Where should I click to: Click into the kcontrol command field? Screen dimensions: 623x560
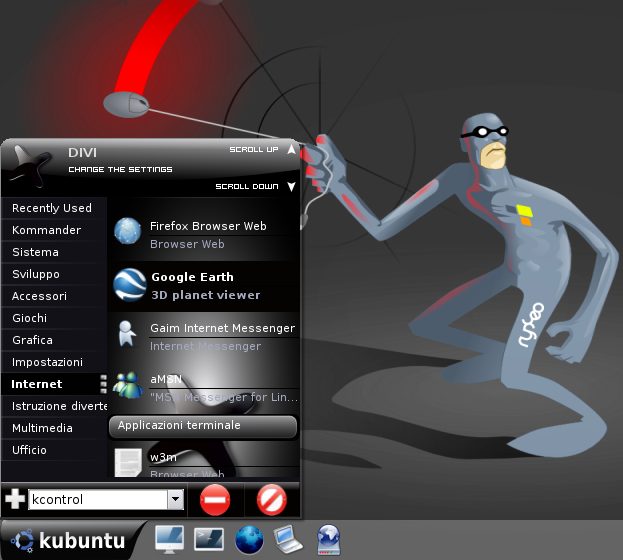tap(98, 500)
